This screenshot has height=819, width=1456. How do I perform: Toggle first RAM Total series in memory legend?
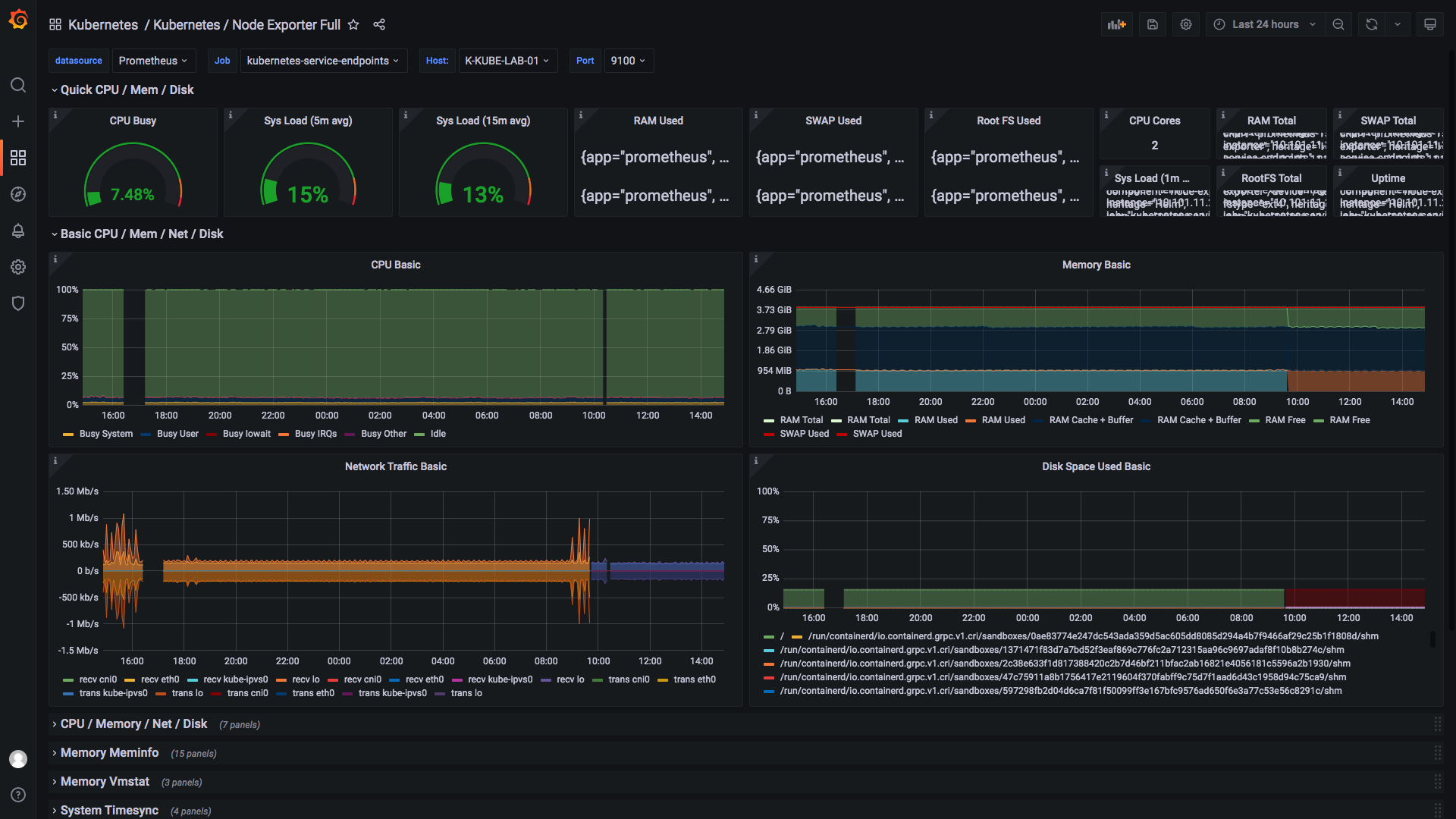(801, 420)
